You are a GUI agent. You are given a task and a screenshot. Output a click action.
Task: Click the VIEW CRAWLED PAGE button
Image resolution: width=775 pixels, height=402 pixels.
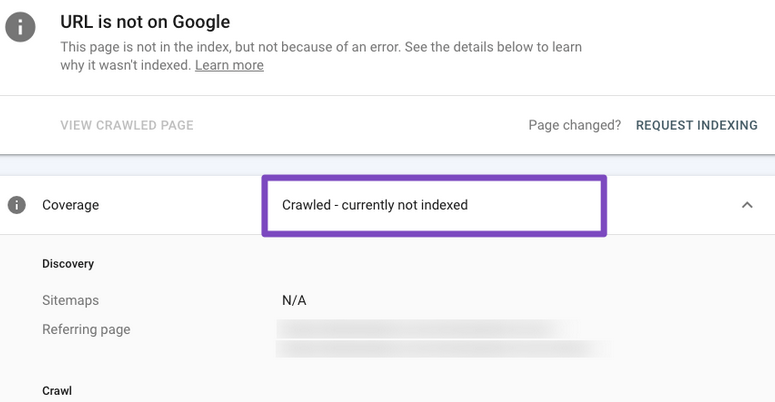127,125
